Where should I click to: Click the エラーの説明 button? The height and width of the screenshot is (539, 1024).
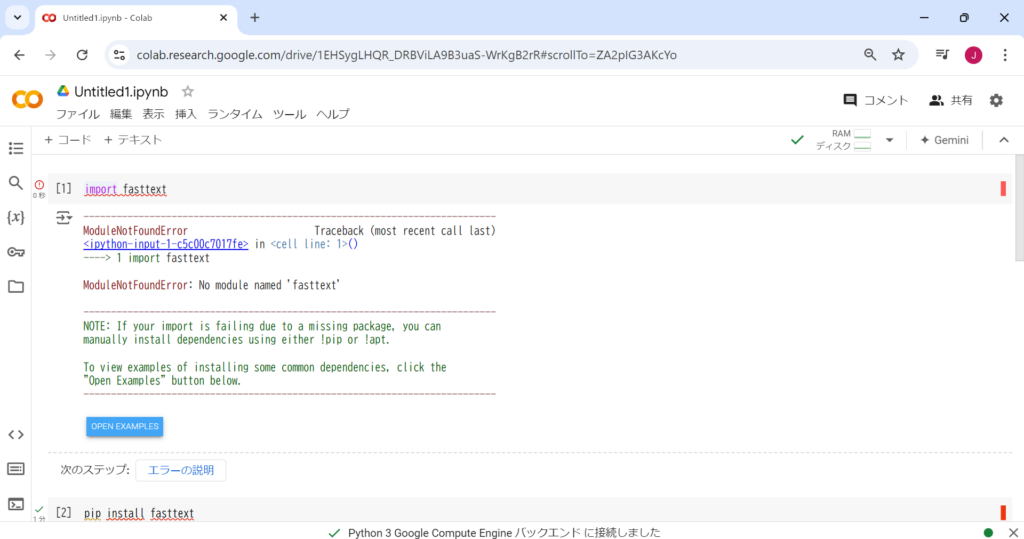pyautogui.click(x=181, y=470)
